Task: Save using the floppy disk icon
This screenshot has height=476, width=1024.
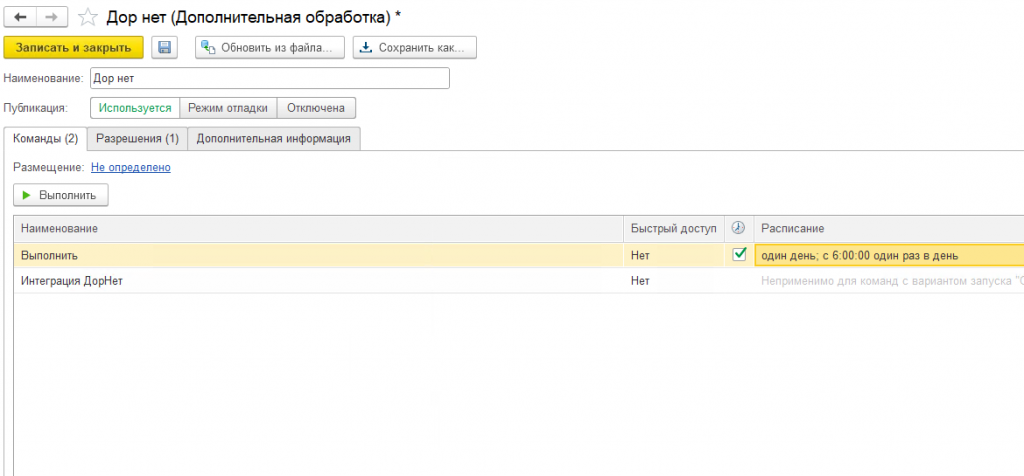Action: click(165, 48)
